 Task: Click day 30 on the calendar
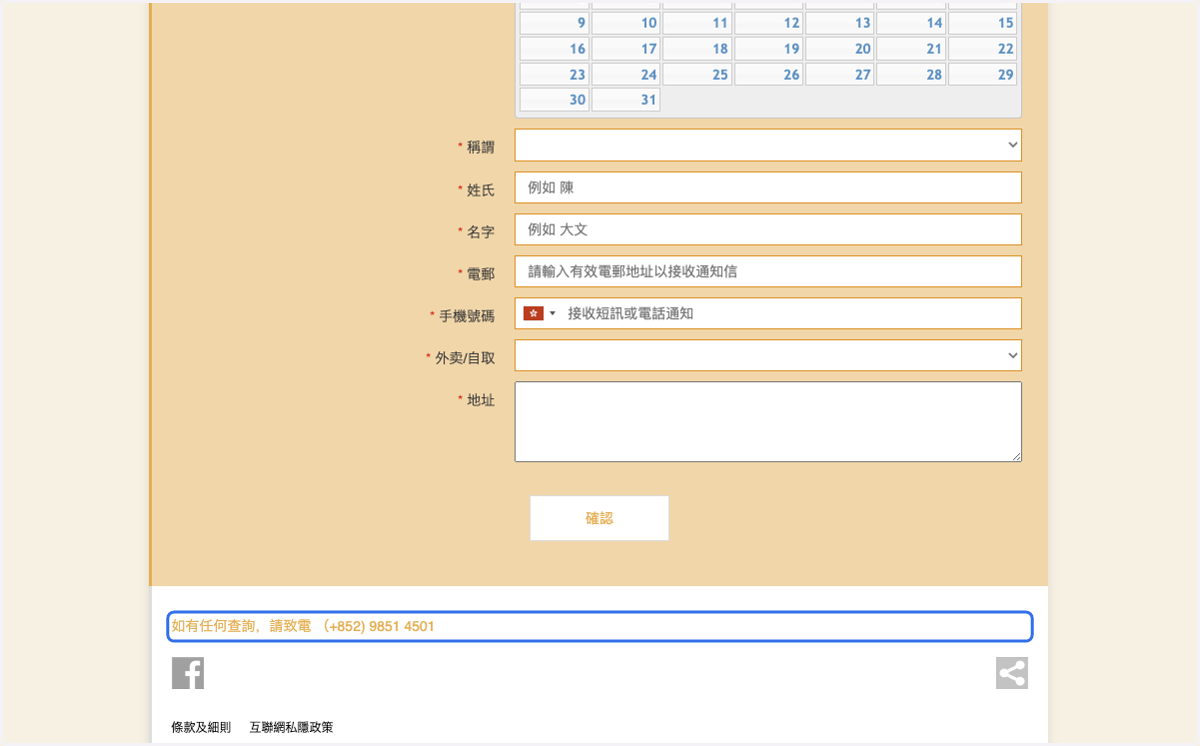(554, 100)
